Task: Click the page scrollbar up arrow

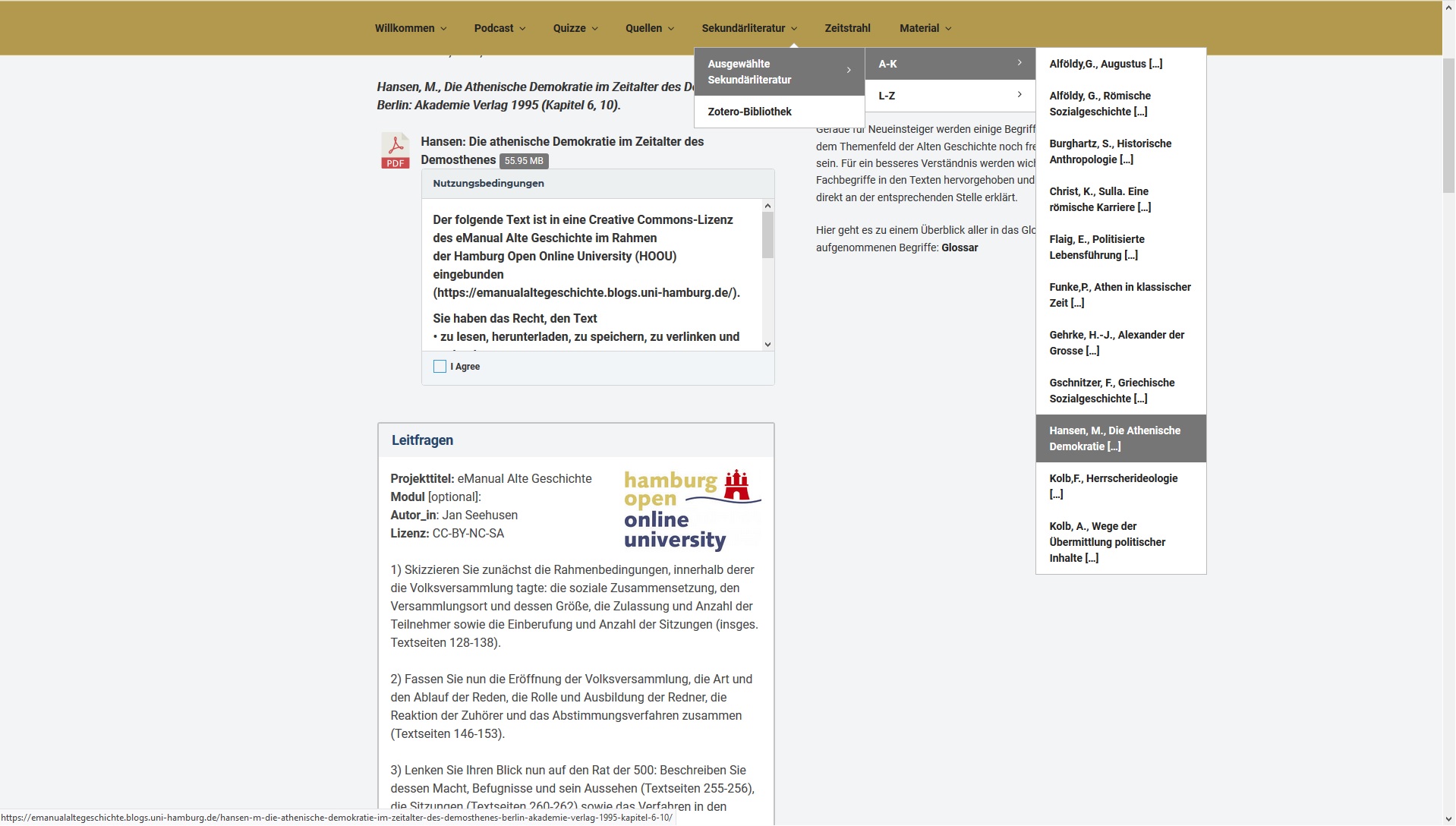Action: [x=1448, y=6]
